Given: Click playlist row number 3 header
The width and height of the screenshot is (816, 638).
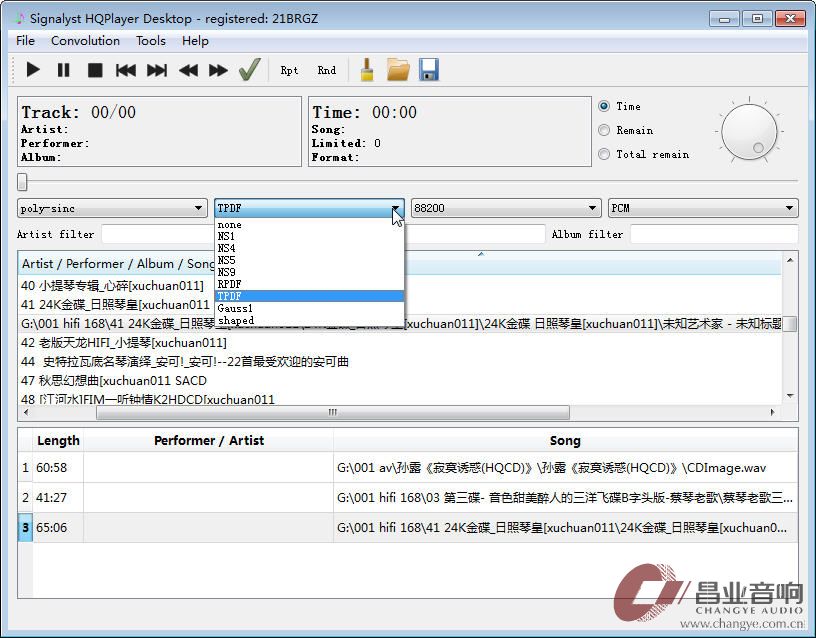Looking at the screenshot, I should pyautogui.click(x=25, y=528).
